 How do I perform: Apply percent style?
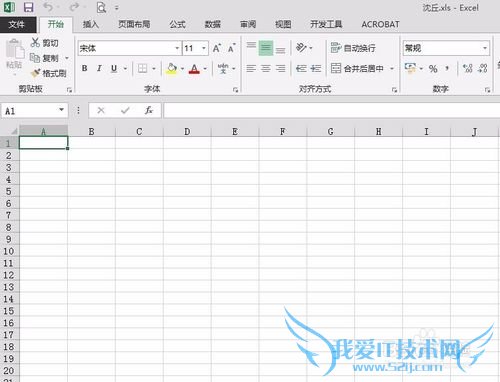tap(433, 69)
